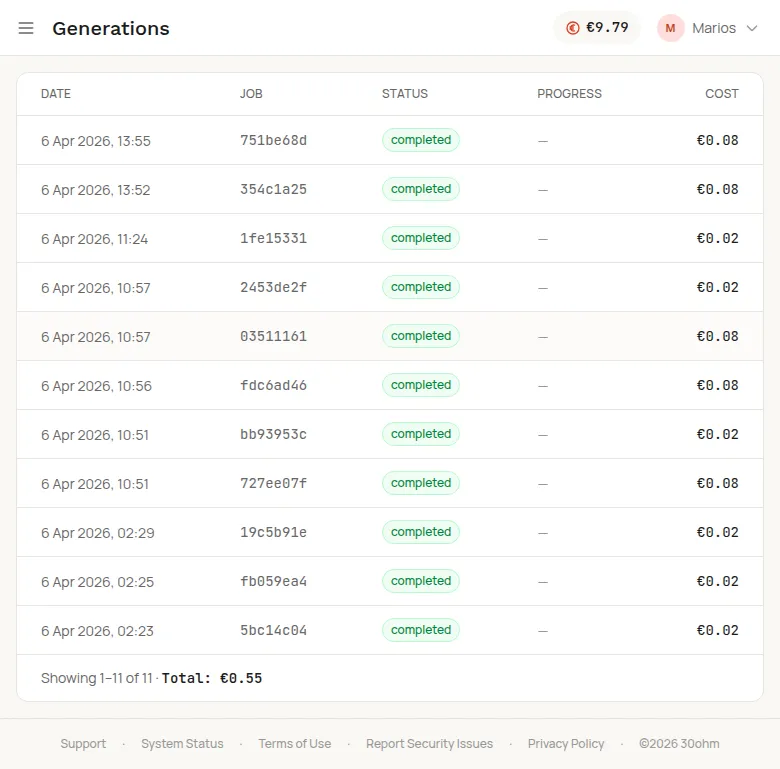Expand the Marios account dropdown chevron
Screen dimensions: 780x769
[752, 28]
